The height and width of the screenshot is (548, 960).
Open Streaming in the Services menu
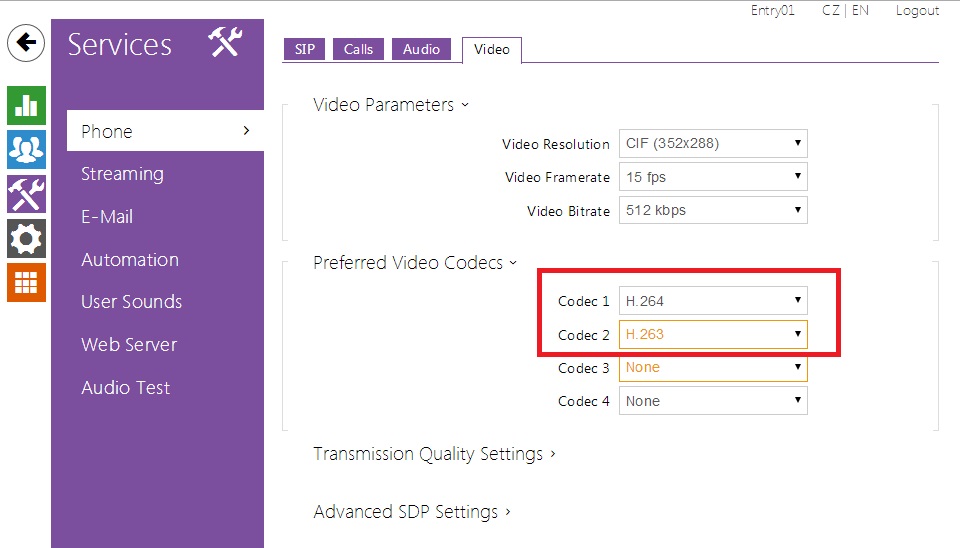[122, 174]
